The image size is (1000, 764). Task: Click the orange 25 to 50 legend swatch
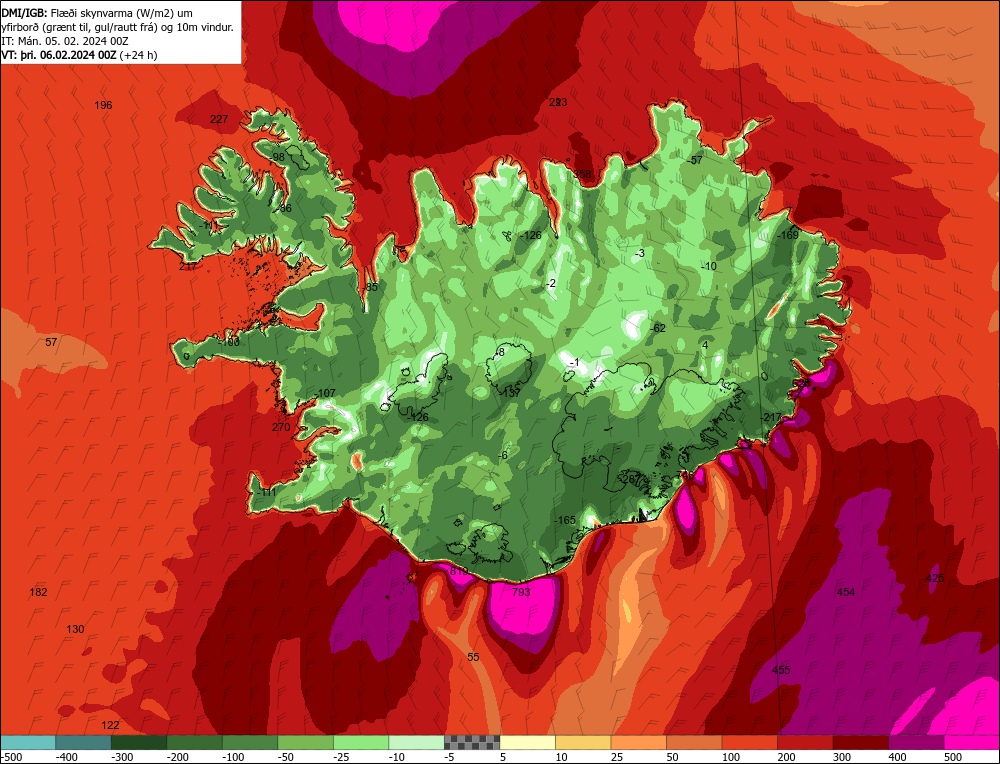pos(638,742)
